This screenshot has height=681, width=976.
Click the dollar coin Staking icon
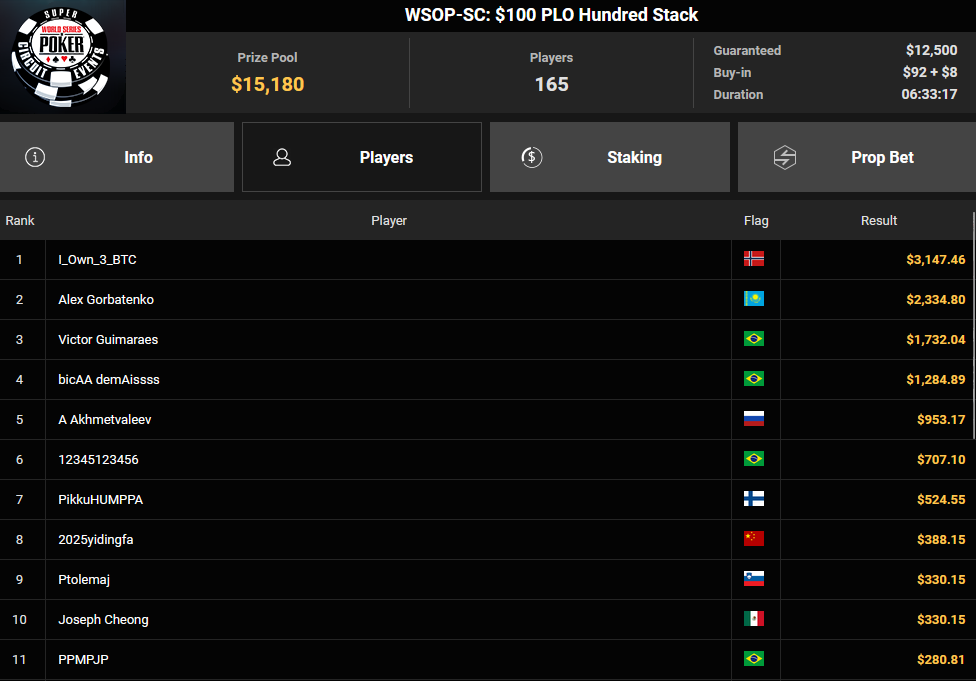pos(532,157)
